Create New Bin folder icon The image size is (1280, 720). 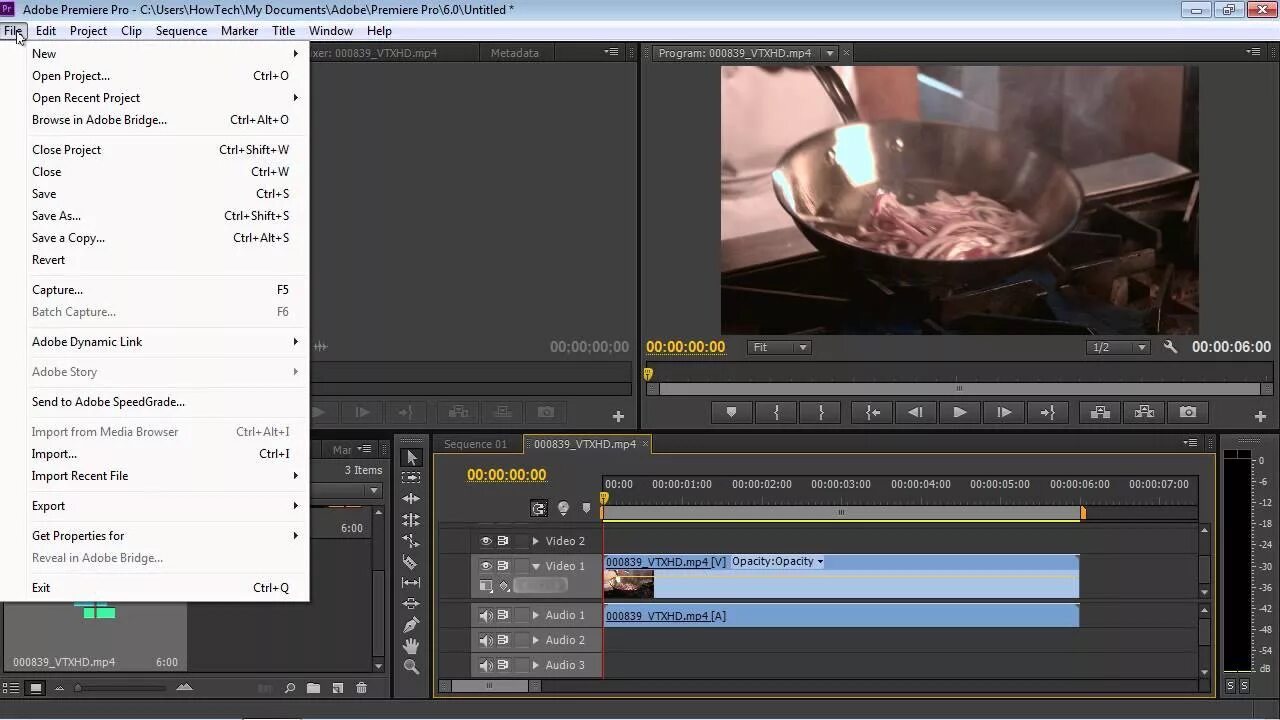point(313,688)
